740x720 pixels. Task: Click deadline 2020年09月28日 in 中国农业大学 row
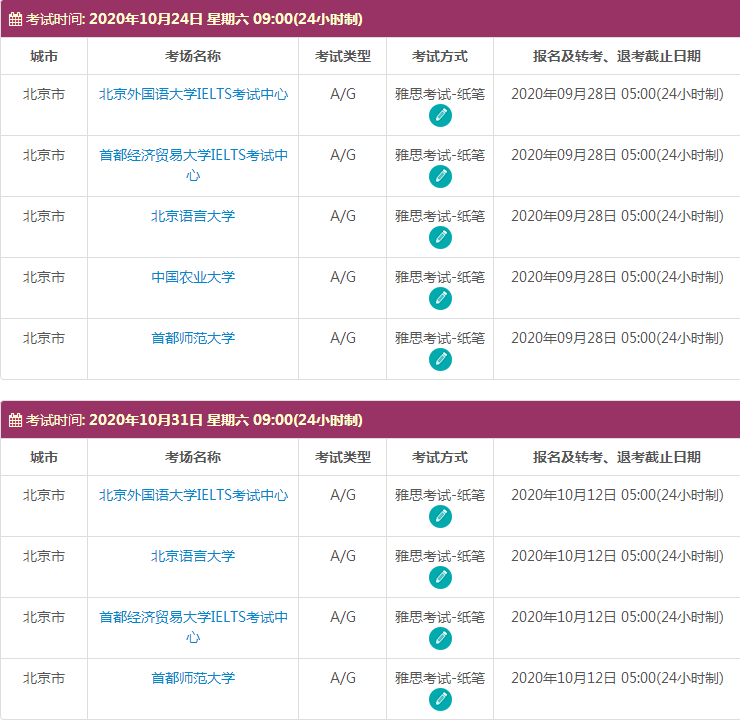(x=617, y=277)
